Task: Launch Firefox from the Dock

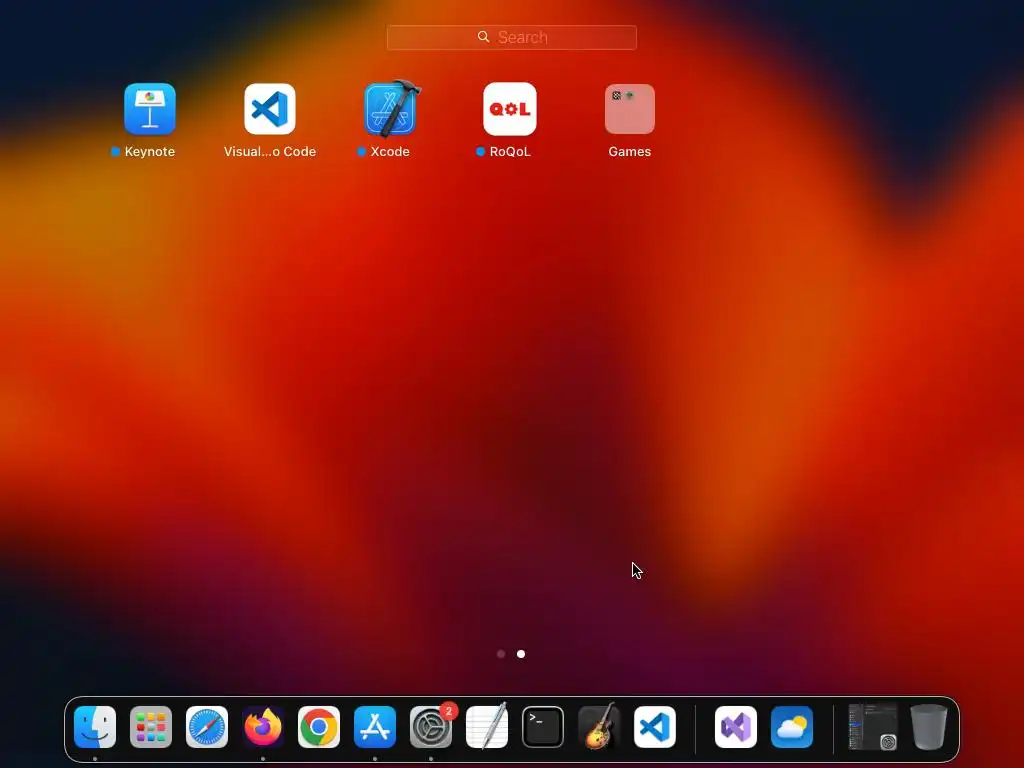Action: click(263, 727)
